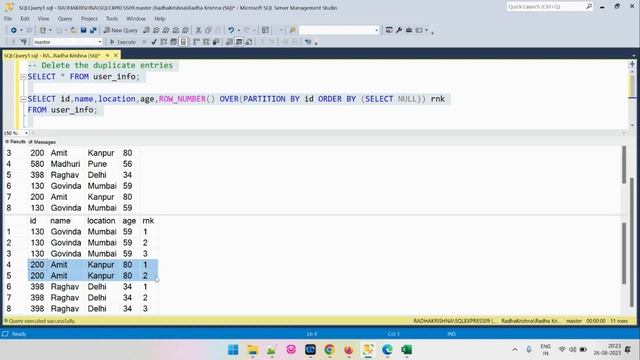The width and height of the screenshot is (640, 360).
Task: Parse the query with checkmark icon
Action: [154, 42]
